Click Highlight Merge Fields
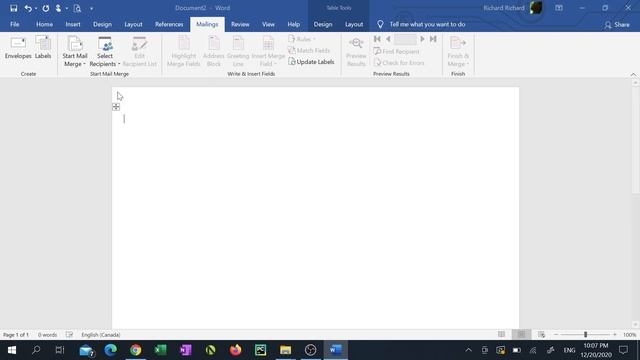This screenshot has width=640, height=360. (183, 52)
